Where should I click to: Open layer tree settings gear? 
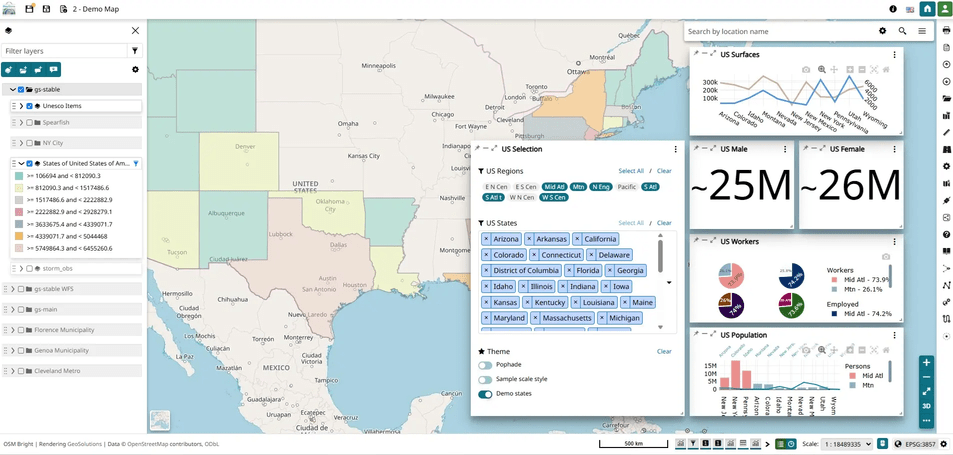click(x=135, y=69)
